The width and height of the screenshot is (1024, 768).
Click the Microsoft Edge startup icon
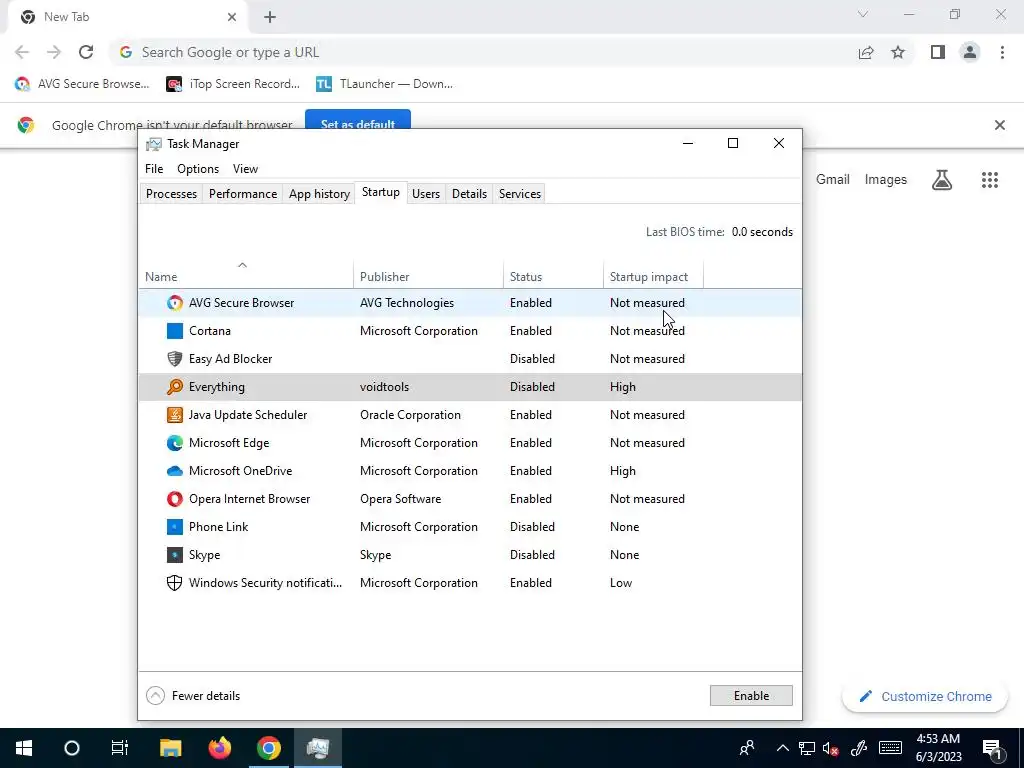coord(174,443)
